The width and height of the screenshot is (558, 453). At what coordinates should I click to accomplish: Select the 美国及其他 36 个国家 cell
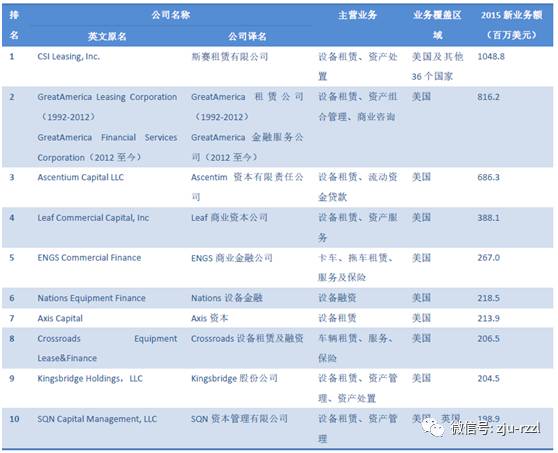pyautogui.click(x=437, y=67)
